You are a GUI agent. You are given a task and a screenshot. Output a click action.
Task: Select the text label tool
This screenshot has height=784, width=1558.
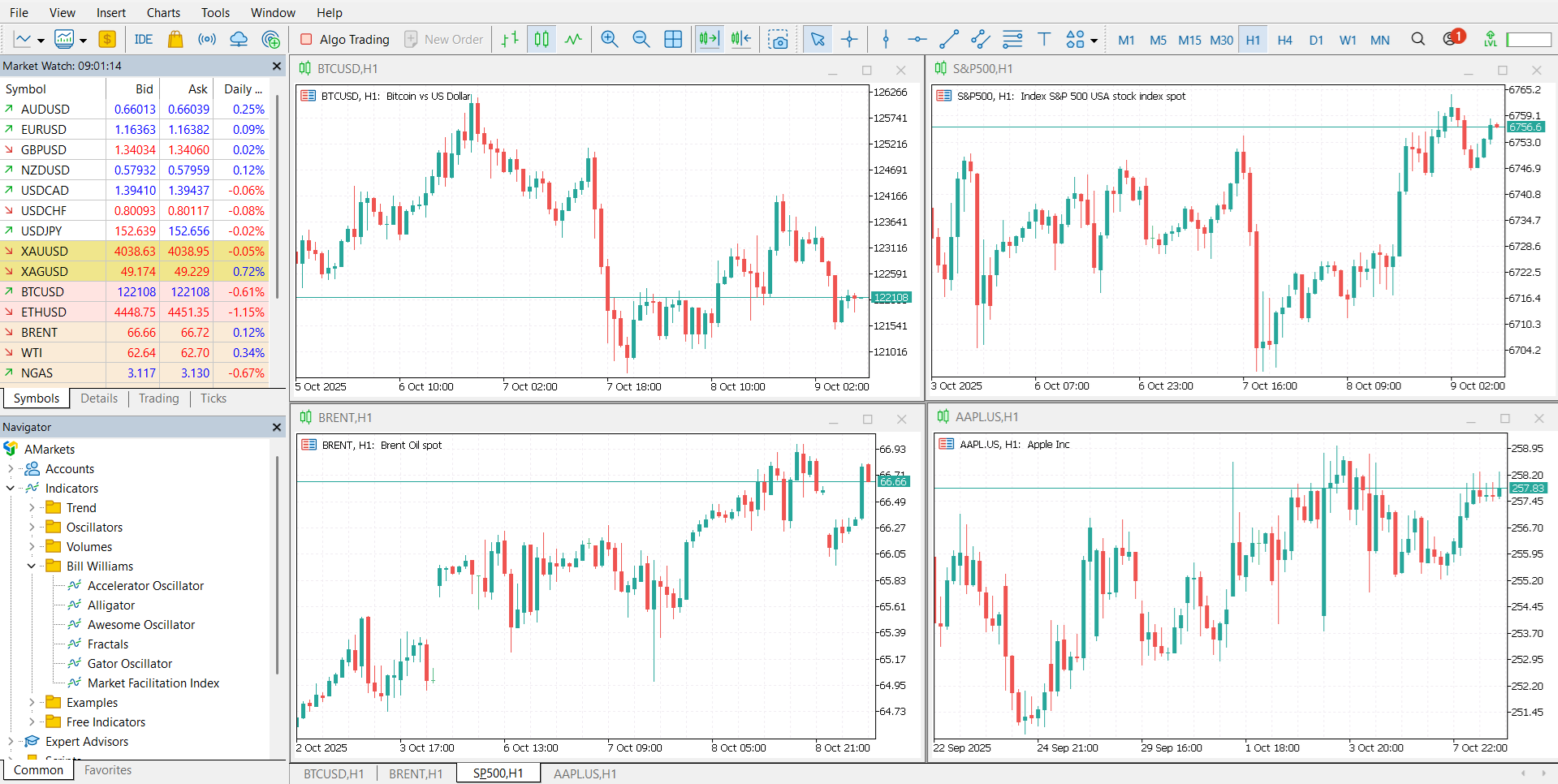click(1044, 39)
